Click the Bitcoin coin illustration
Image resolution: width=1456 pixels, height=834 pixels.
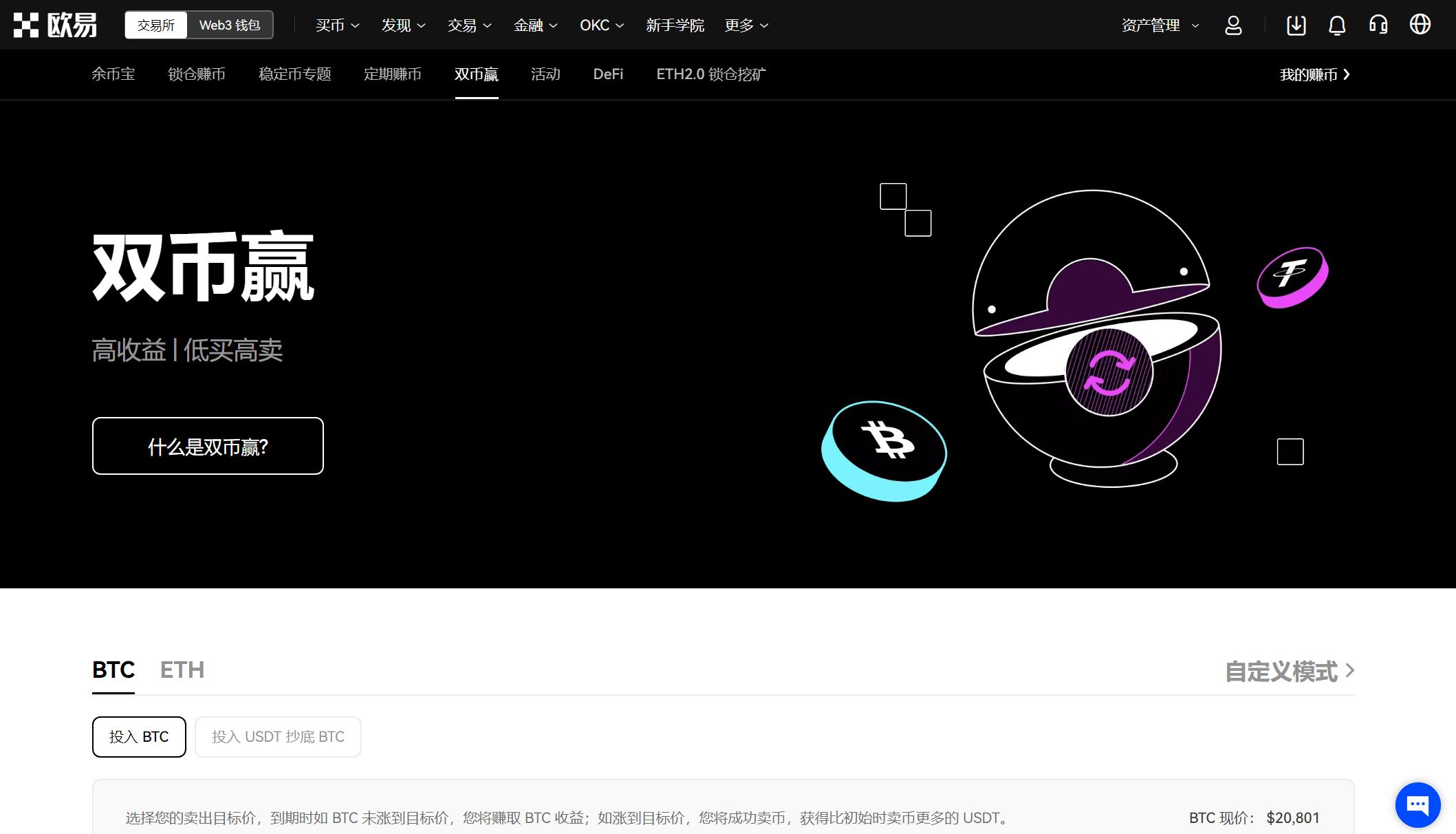click(884, 451)
